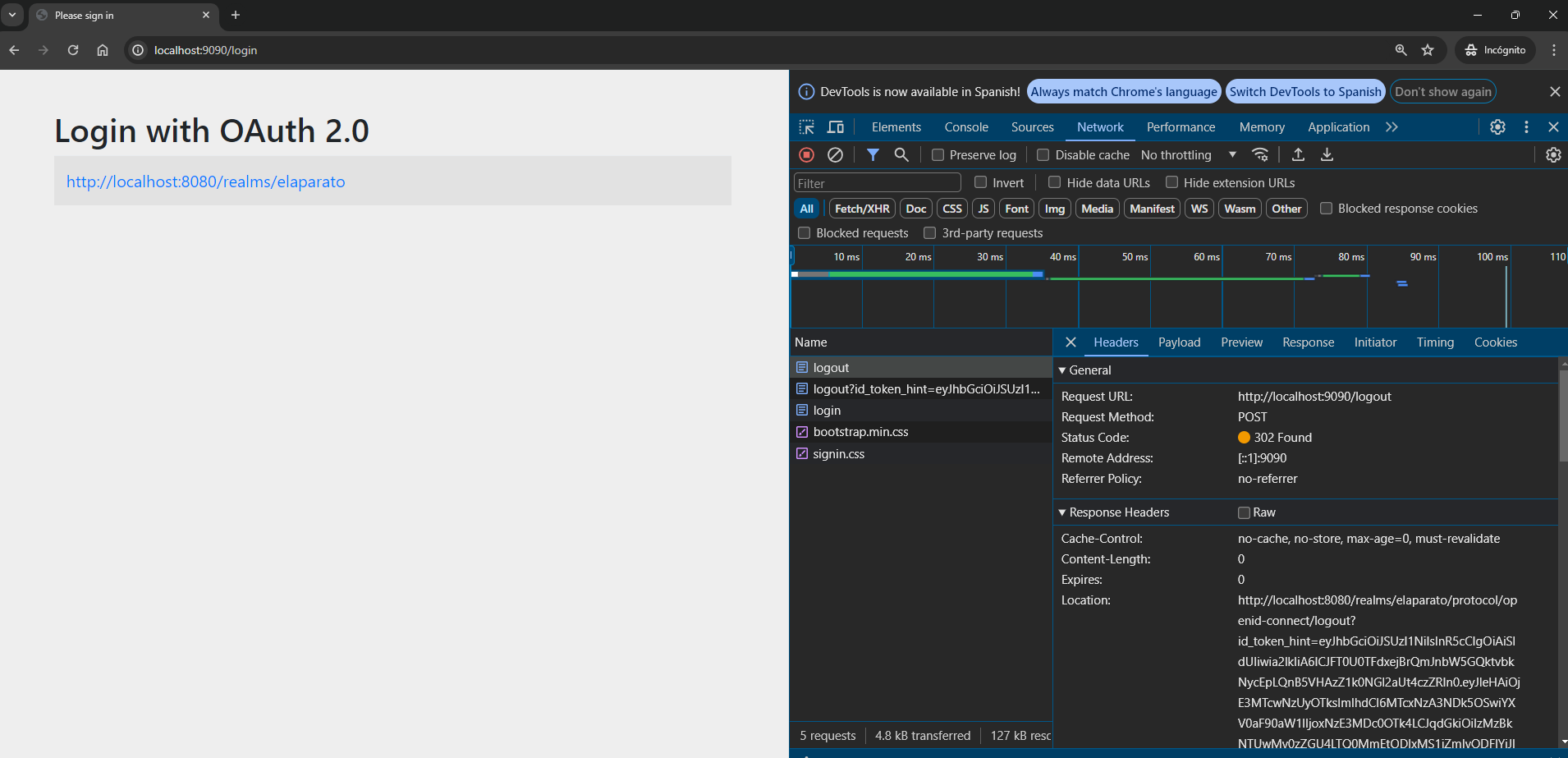Enable Raw response headers checkbox
The height and width of the screenshot is (758, 1568).
(x=1244, y=512)
